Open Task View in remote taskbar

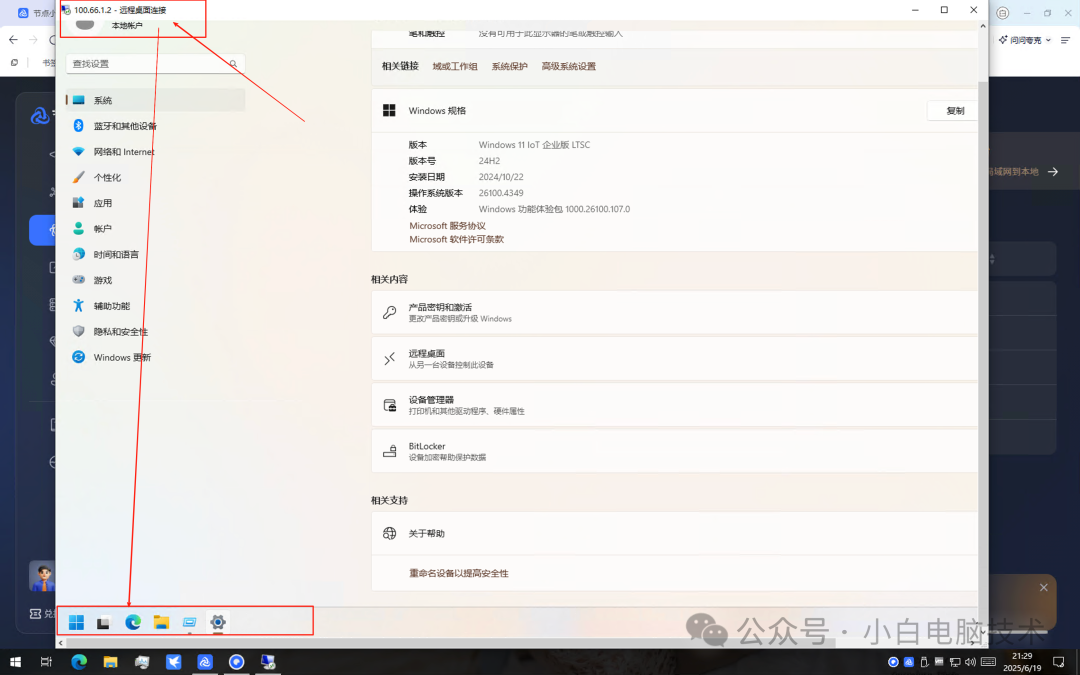[104, 623]
